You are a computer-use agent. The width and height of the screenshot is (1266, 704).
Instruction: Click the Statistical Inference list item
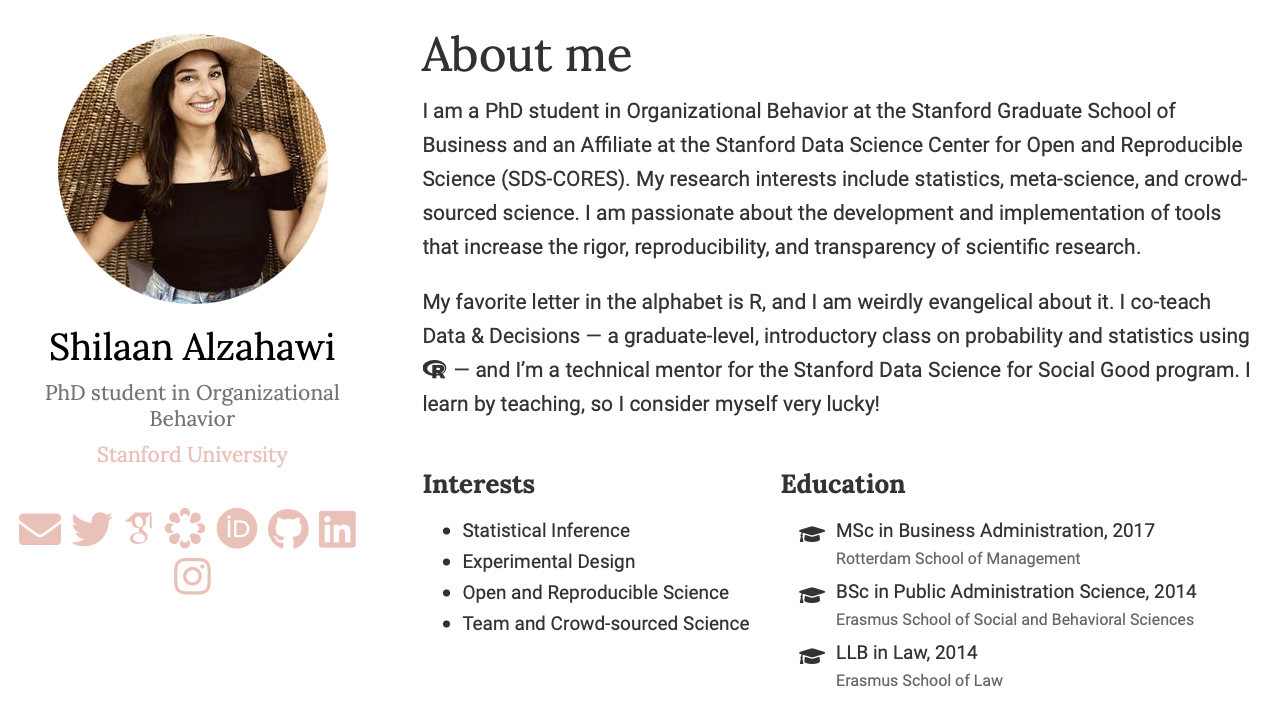pos(546,531)
